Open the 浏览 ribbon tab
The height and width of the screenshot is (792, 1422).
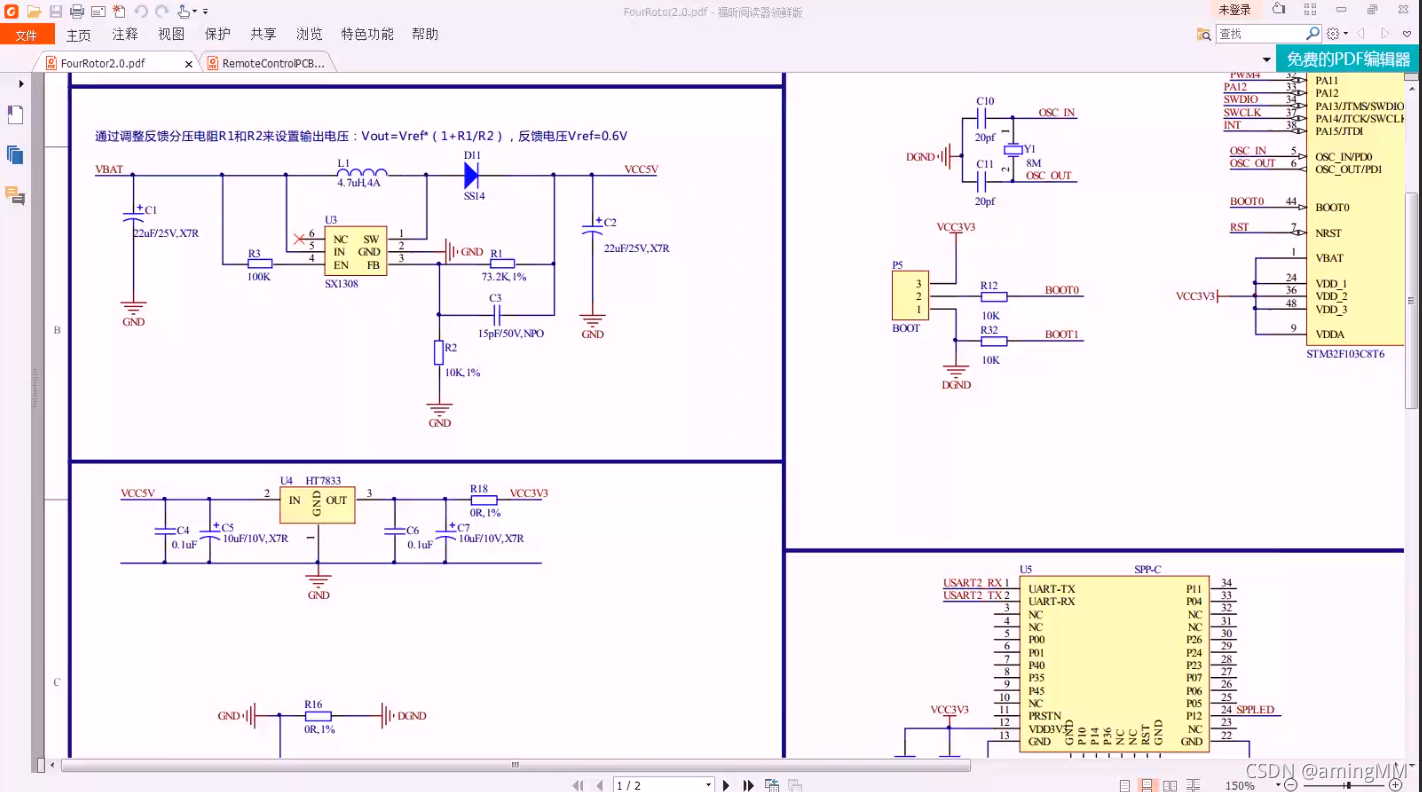click(309, 35)
